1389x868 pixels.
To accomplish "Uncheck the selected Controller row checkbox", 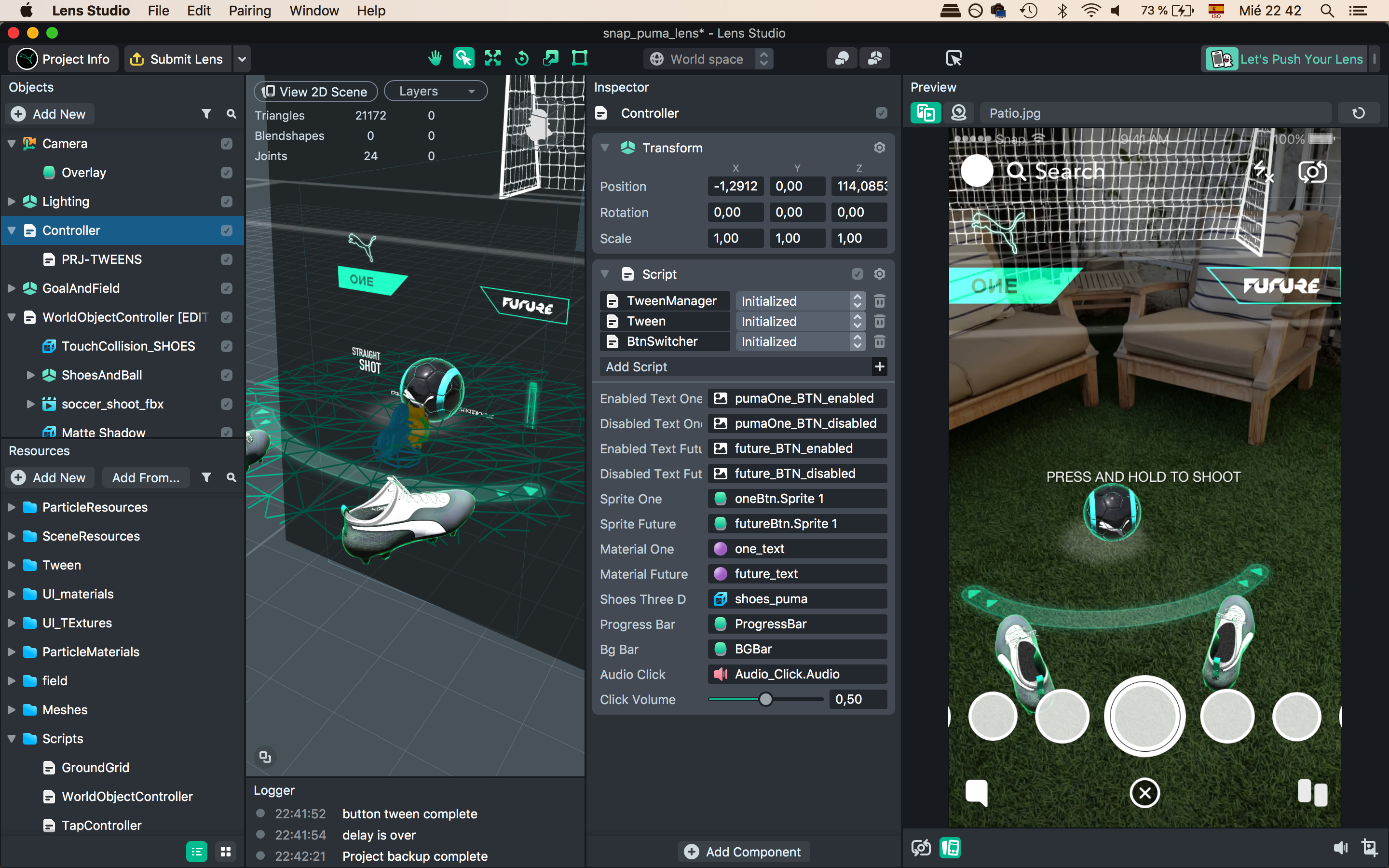I will click(227, 231).
